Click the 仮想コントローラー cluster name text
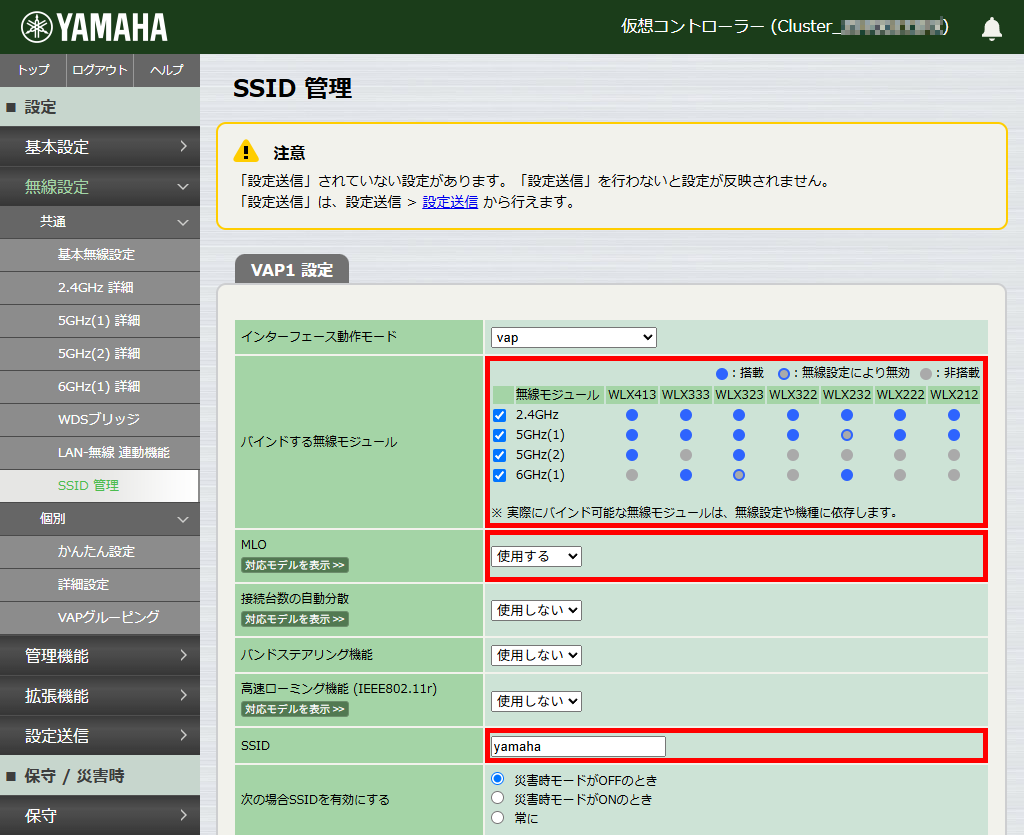Viewport: 1024px width, 835px height. point(784,27)
